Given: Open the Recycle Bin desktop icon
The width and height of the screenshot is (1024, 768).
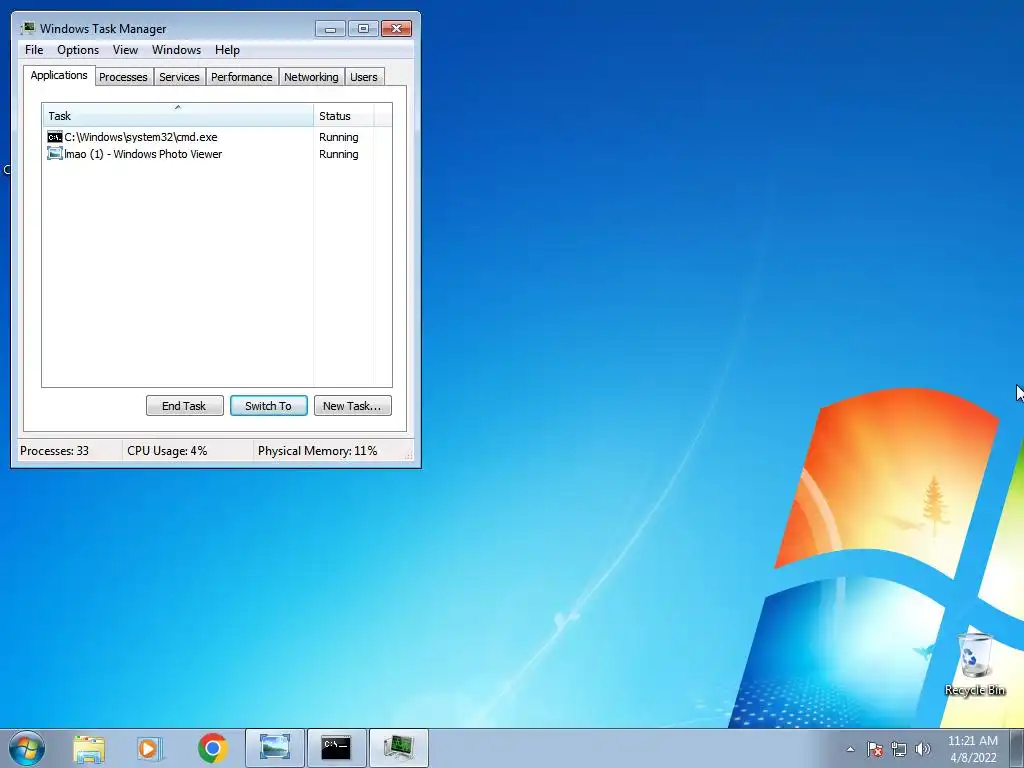Looking at the screenshot, I should [975, 664].
